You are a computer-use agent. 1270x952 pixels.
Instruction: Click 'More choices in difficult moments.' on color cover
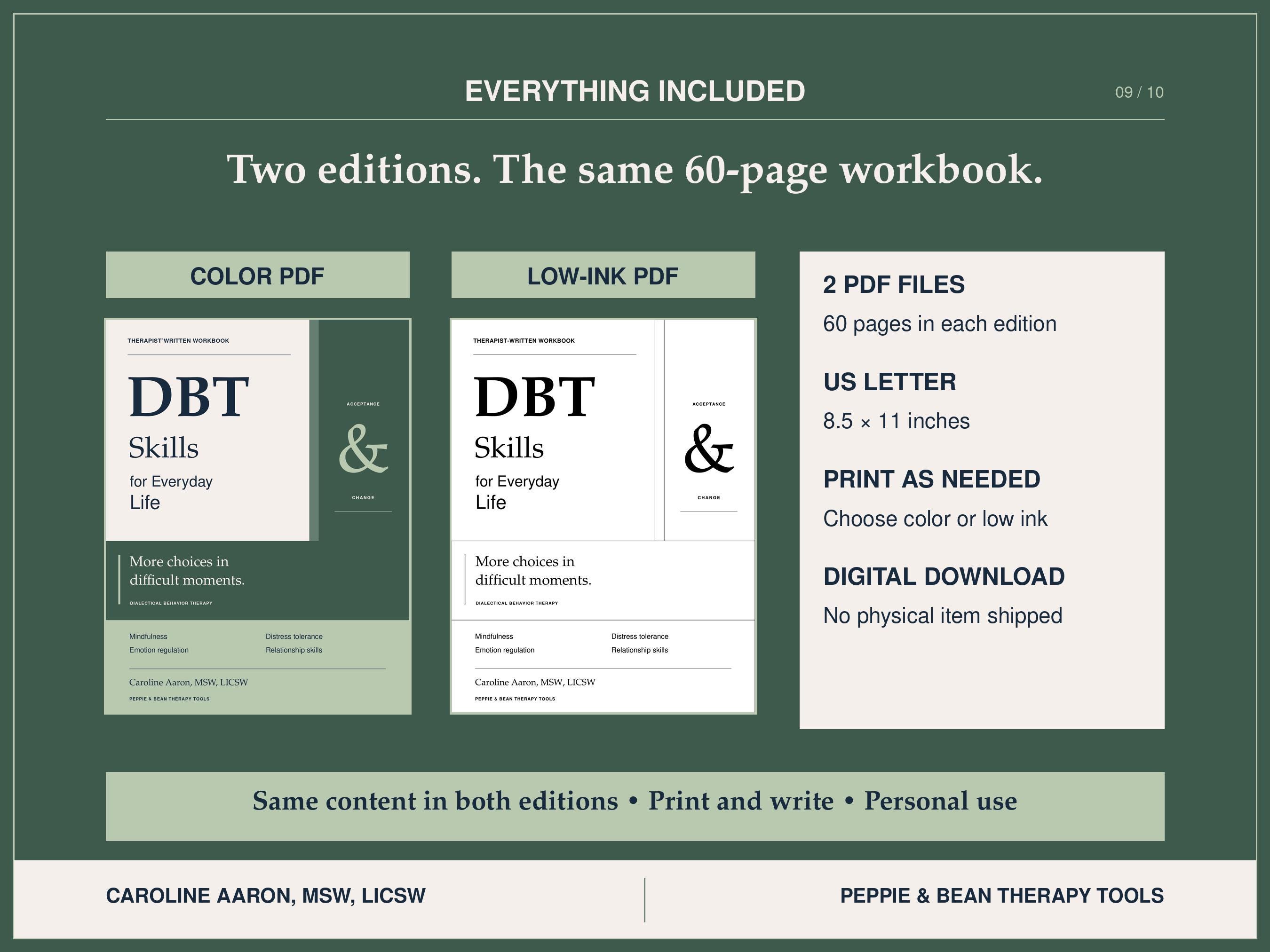tap(187, 571)
